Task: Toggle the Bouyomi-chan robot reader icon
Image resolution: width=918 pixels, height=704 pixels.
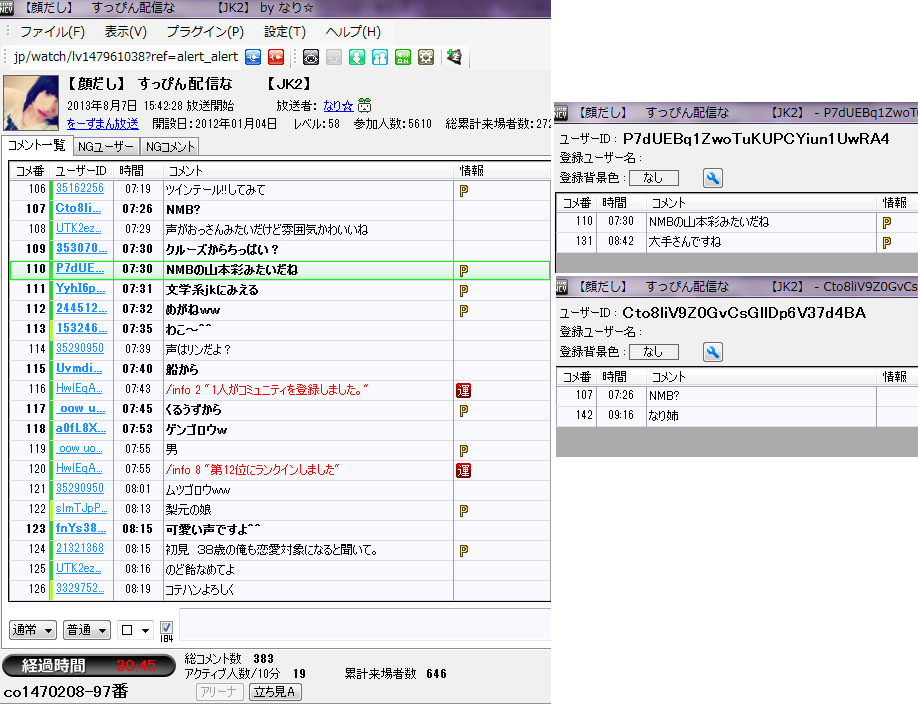Action: tap(311, 57)
